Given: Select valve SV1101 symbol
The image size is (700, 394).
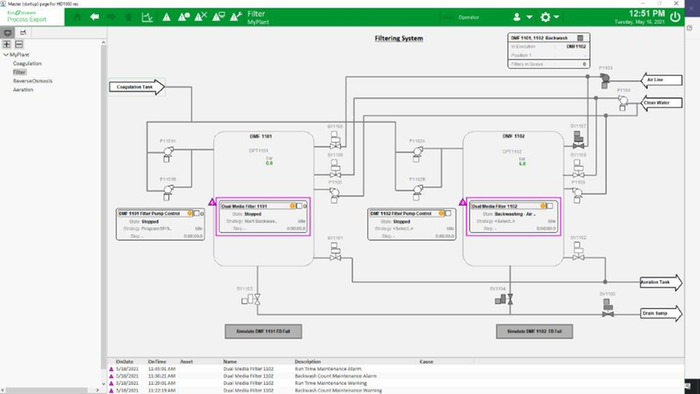Looking at the screenshot, I should pos(335,252).
